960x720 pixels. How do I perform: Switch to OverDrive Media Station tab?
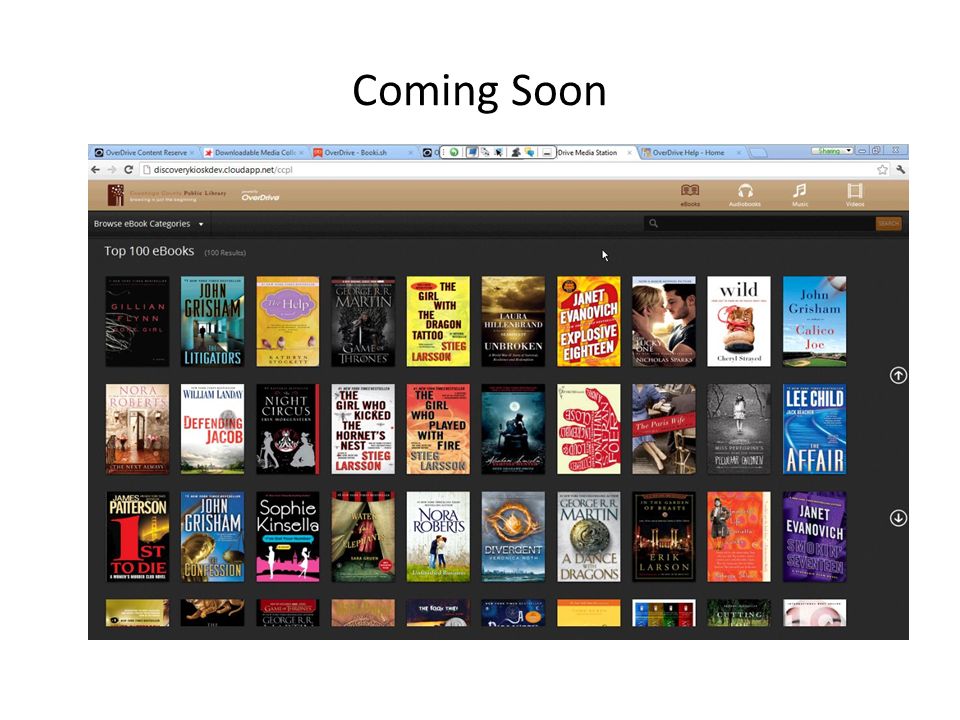591,152
